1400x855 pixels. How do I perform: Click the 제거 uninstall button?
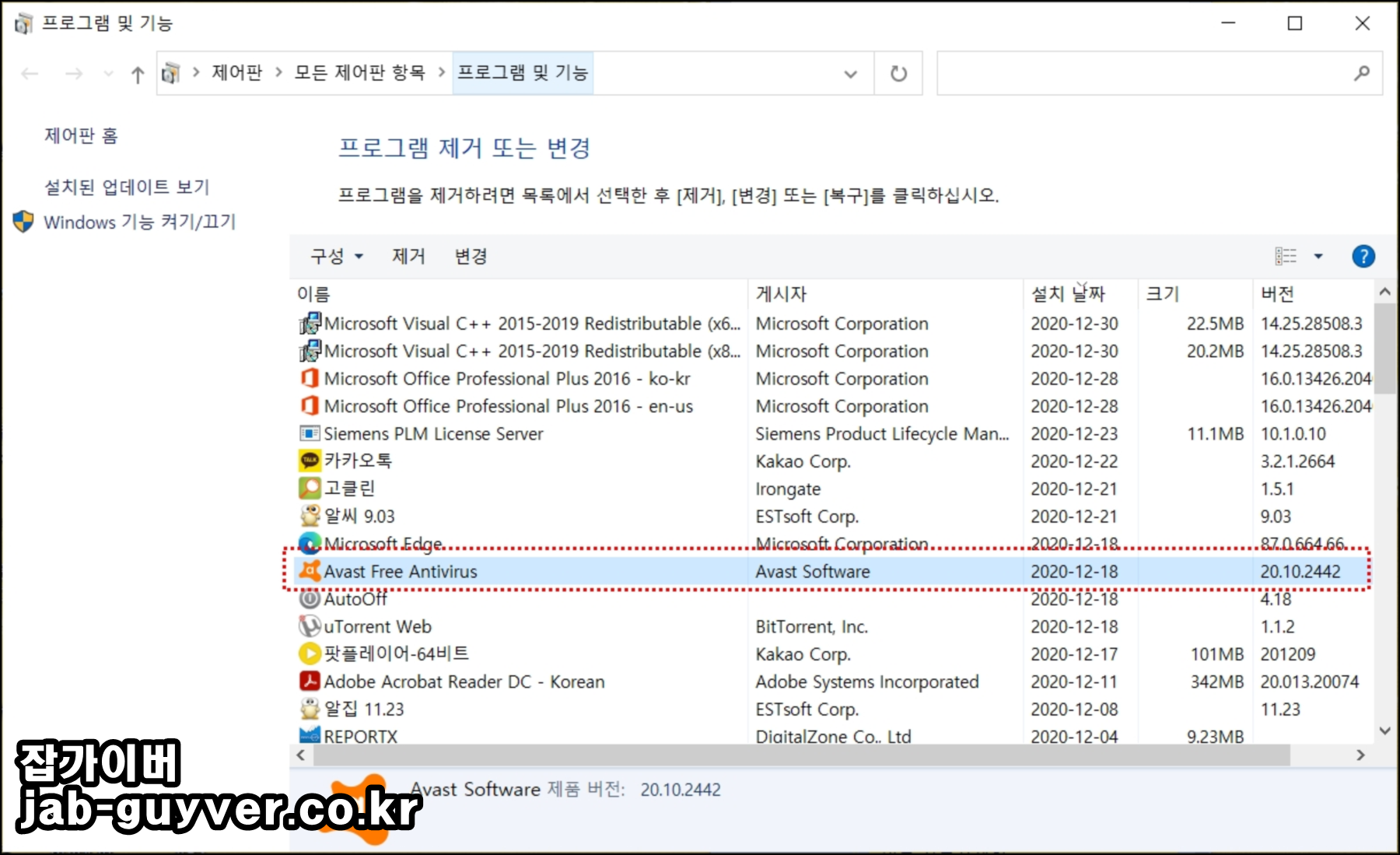tap(408, 256)
